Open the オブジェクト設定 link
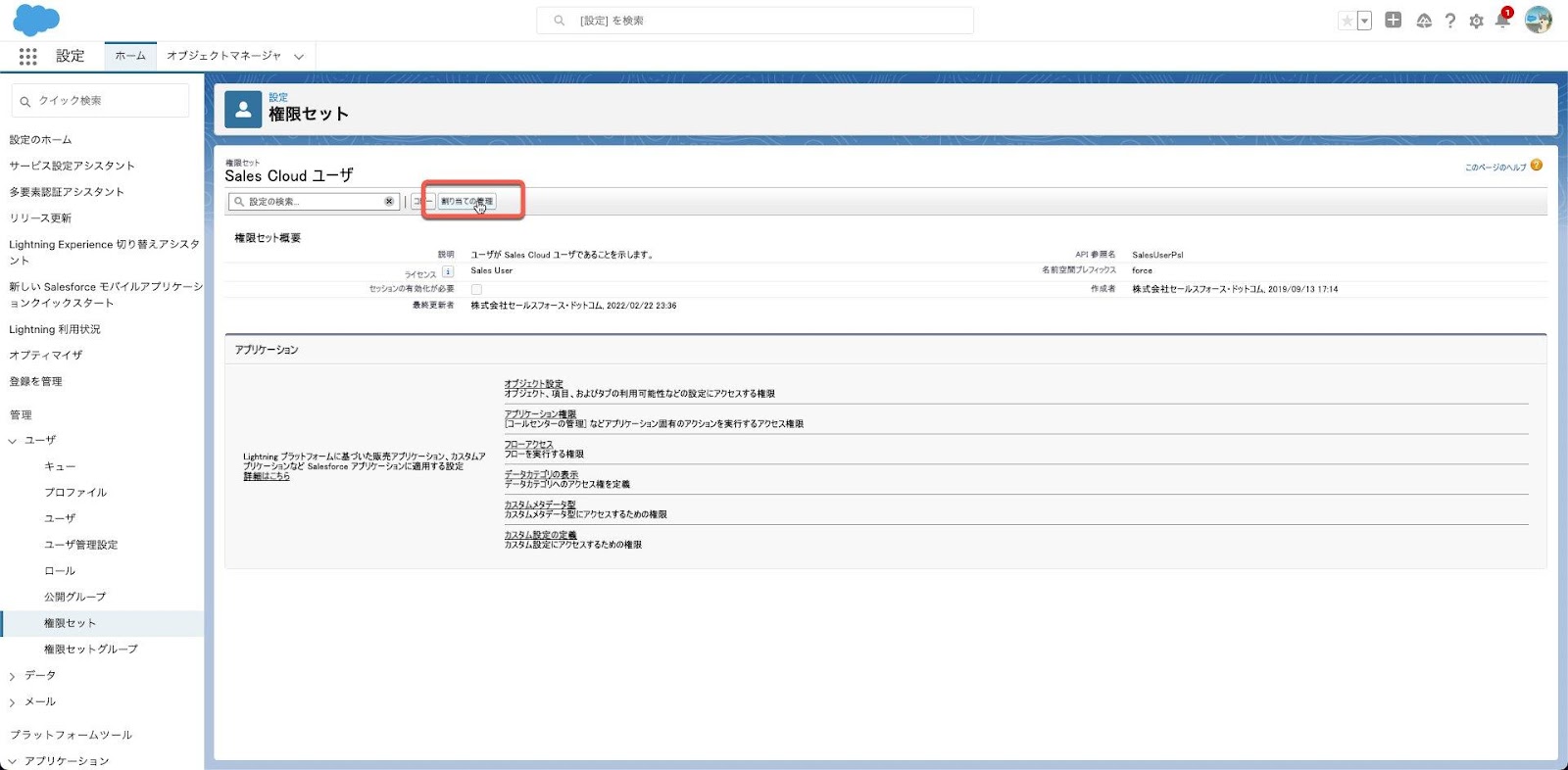Screen dimensions: 1568x770 [x=533, y=384]
